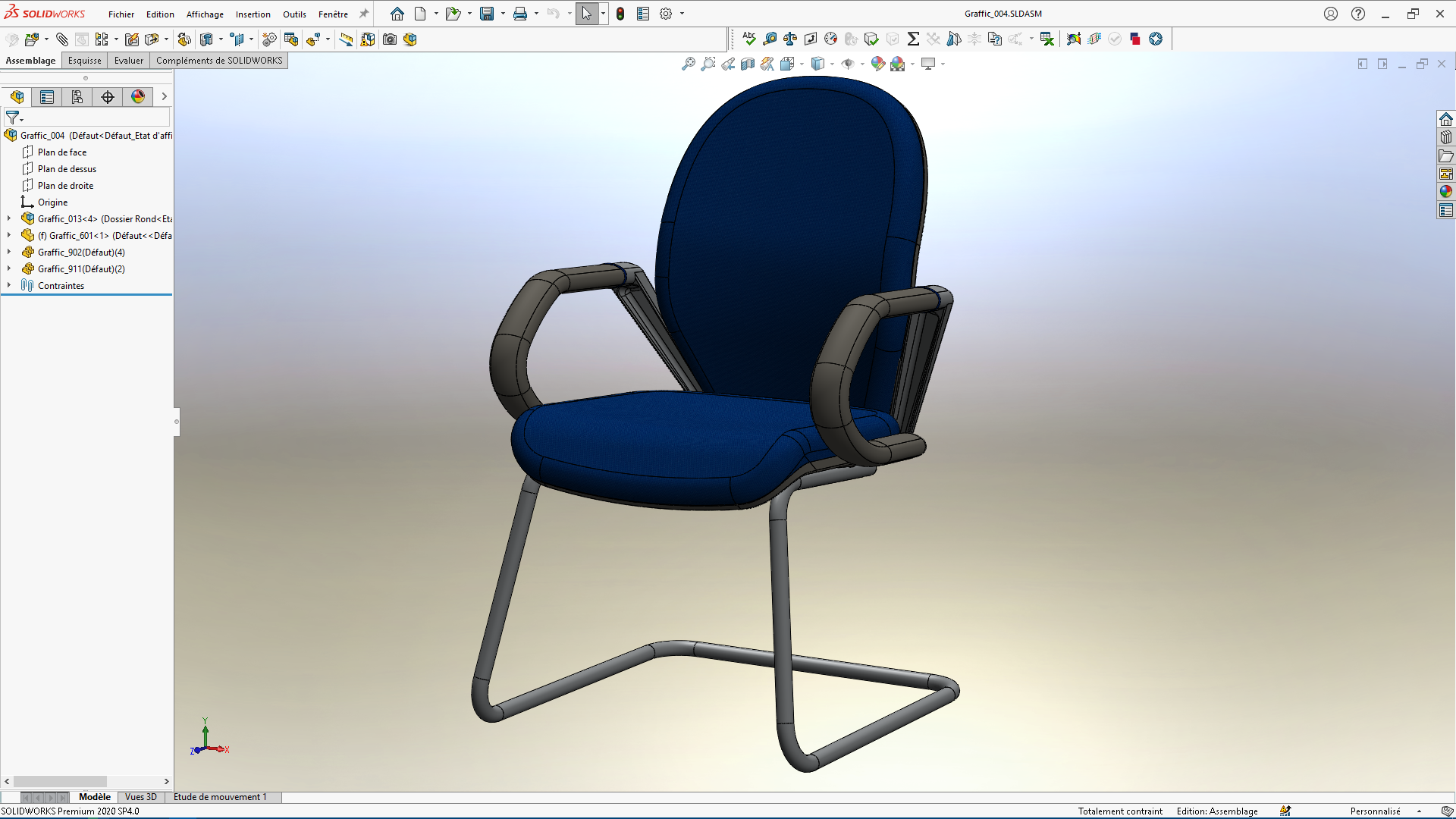Expand the Graffic_601<1> component node
The image size is (1456, 819).
9,235
